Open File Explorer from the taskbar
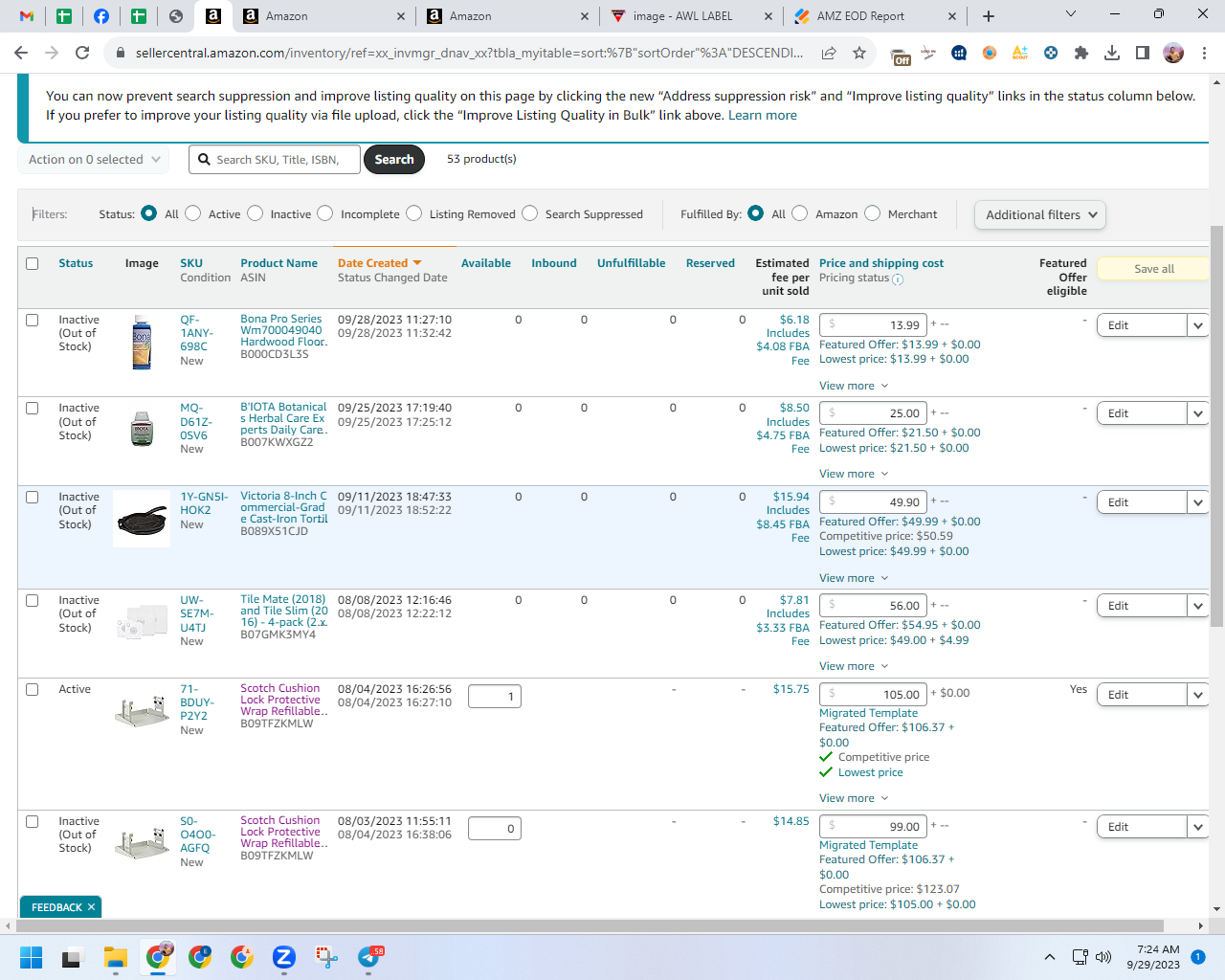 pyautogui.click(x=116, y=957)
